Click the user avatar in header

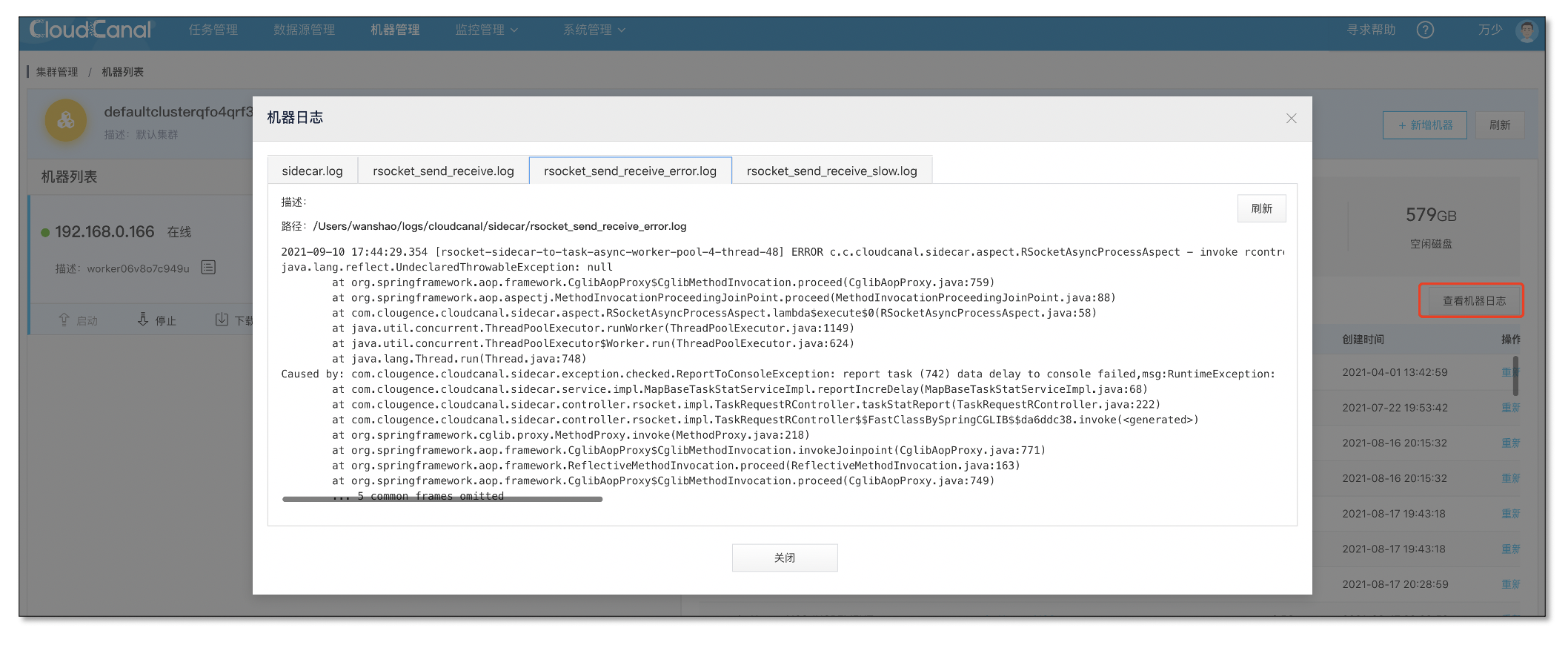(1527, 30)
